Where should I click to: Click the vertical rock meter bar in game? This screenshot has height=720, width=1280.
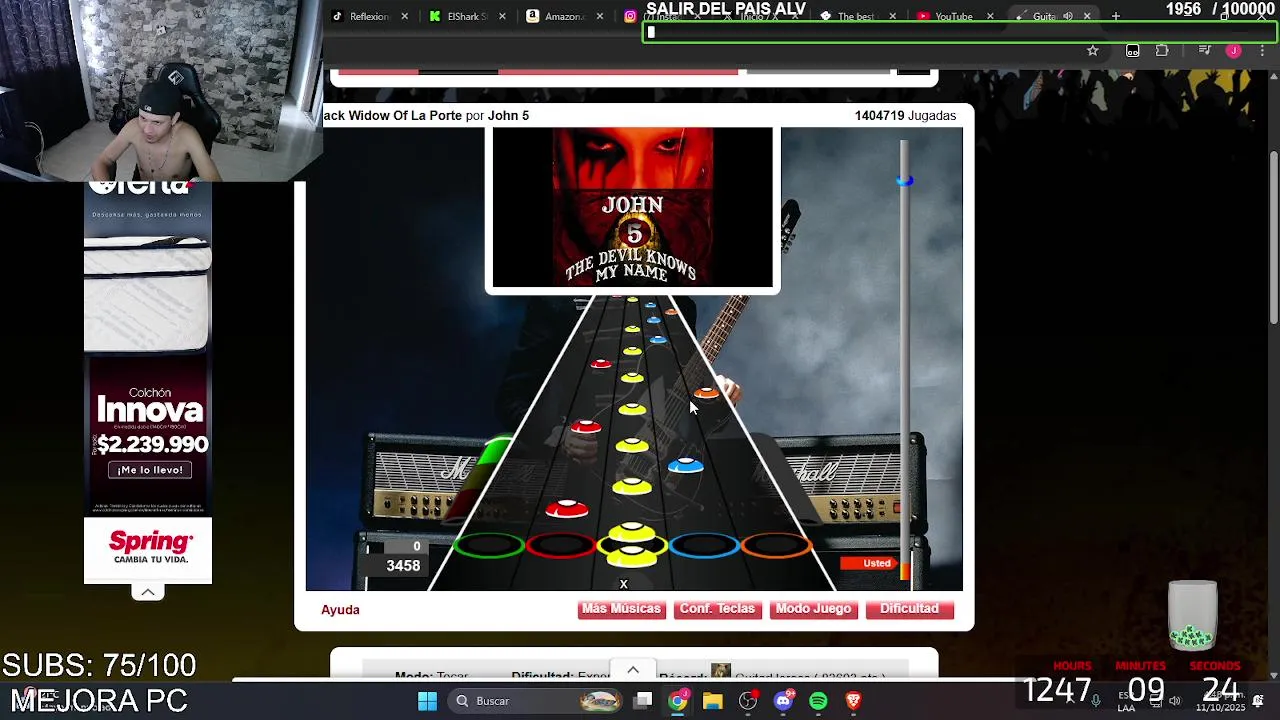pyautogui.click(x=904, y=360)
